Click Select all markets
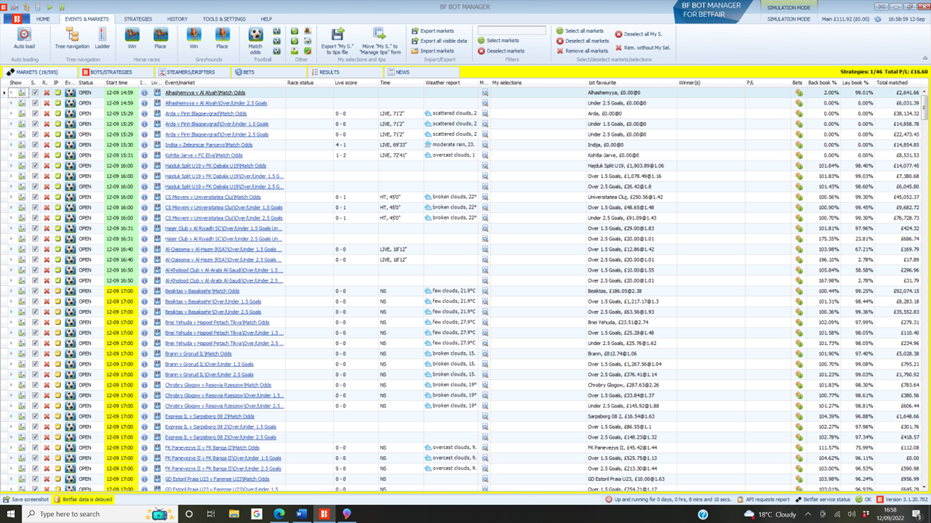The height and width of the screenshot is (523, 931). click(x=580, y=31)
